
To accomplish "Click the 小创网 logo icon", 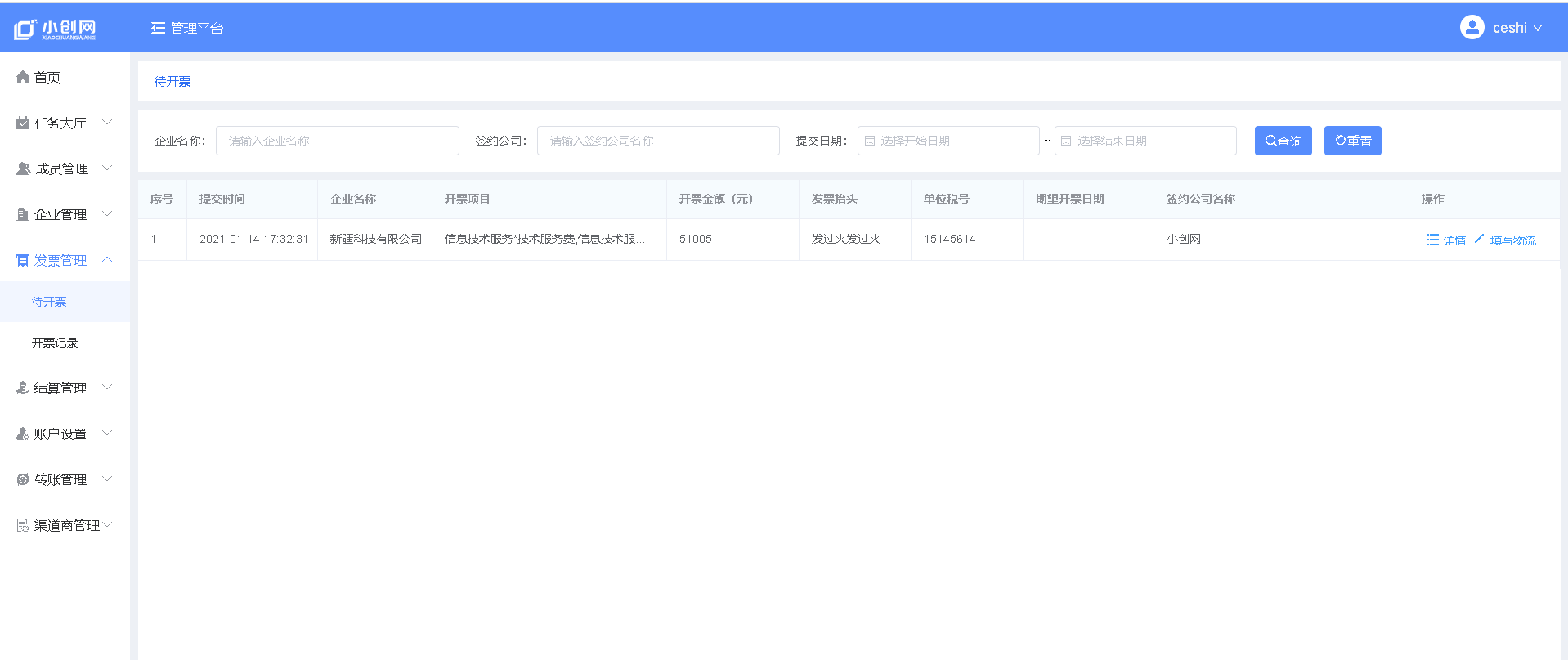I will click(25, 29).
